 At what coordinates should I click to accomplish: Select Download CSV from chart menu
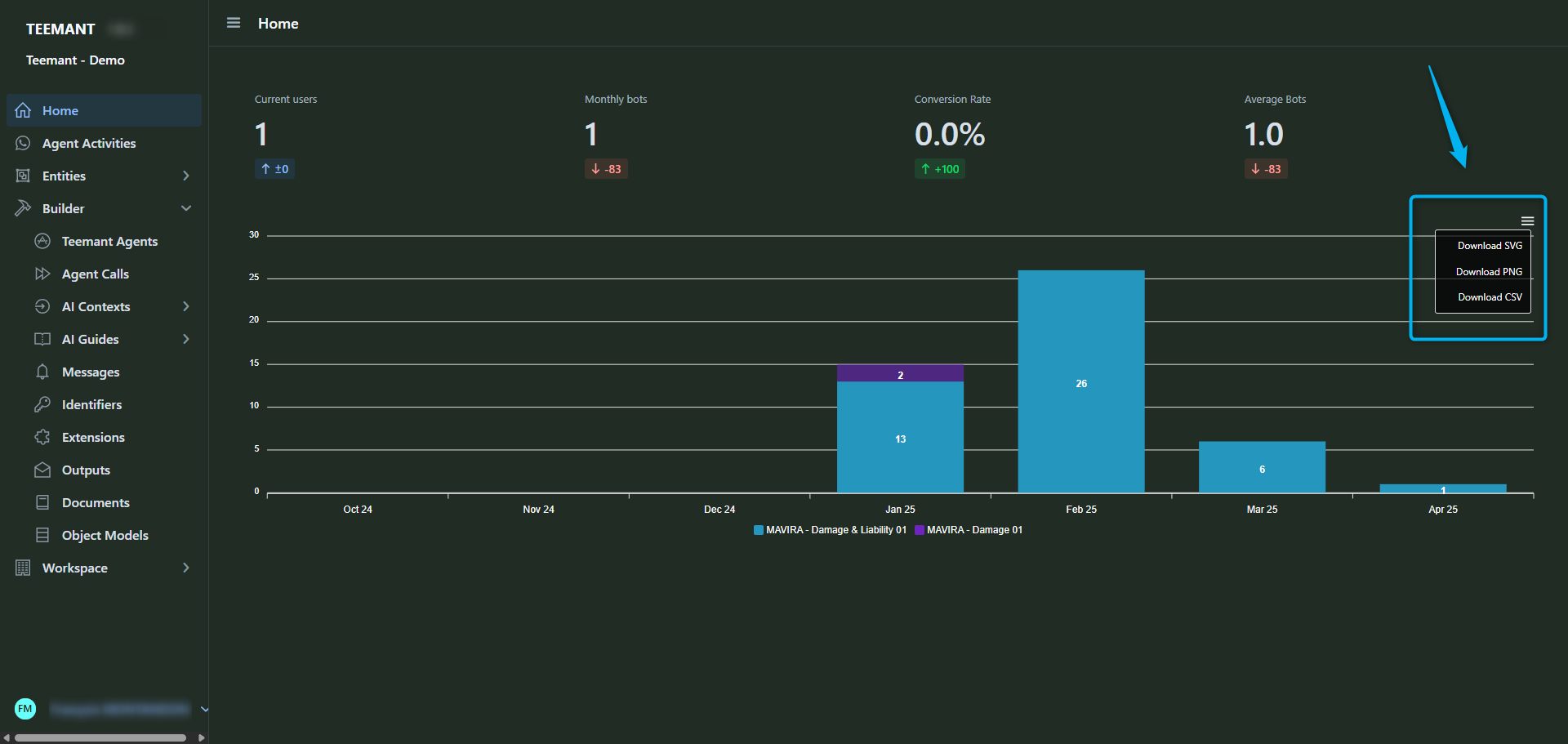coord(1490,297)
